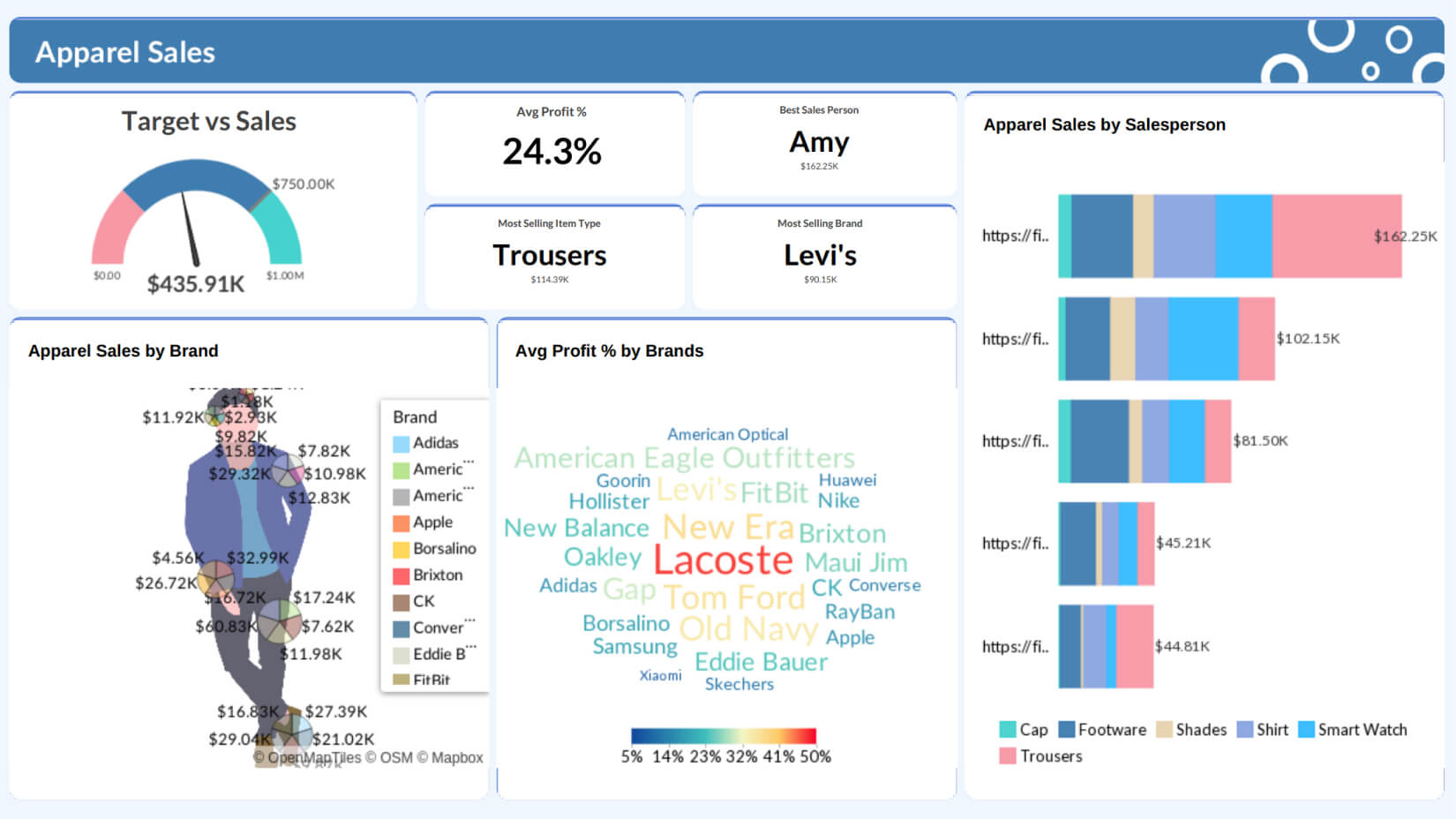Image resolution: width=1456 pixels, height=819 pixels.
Task: Click the $32.99K map pie marker label
Action: point(258,558)
